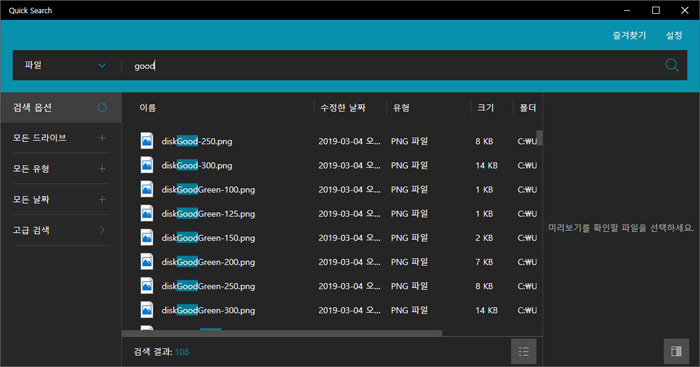The height and width of the screenshot is (367, 700).
Task: Select file name diskGoodGreen-150.png
Action: (x=208, y=238)
